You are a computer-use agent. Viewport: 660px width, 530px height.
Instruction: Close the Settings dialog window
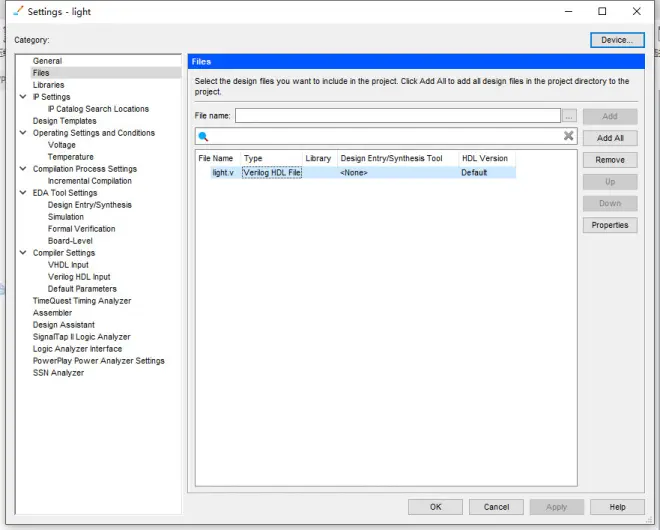[x=636, y=11]
